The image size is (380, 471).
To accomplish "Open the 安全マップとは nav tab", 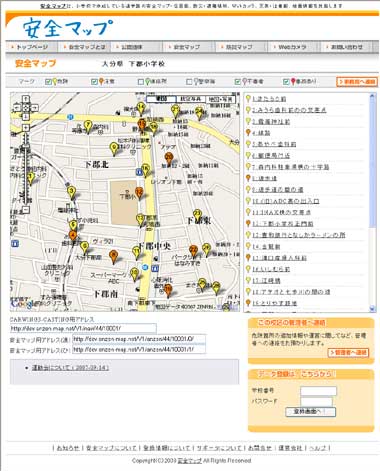I will pyautogui.click(x=84, y=47).
